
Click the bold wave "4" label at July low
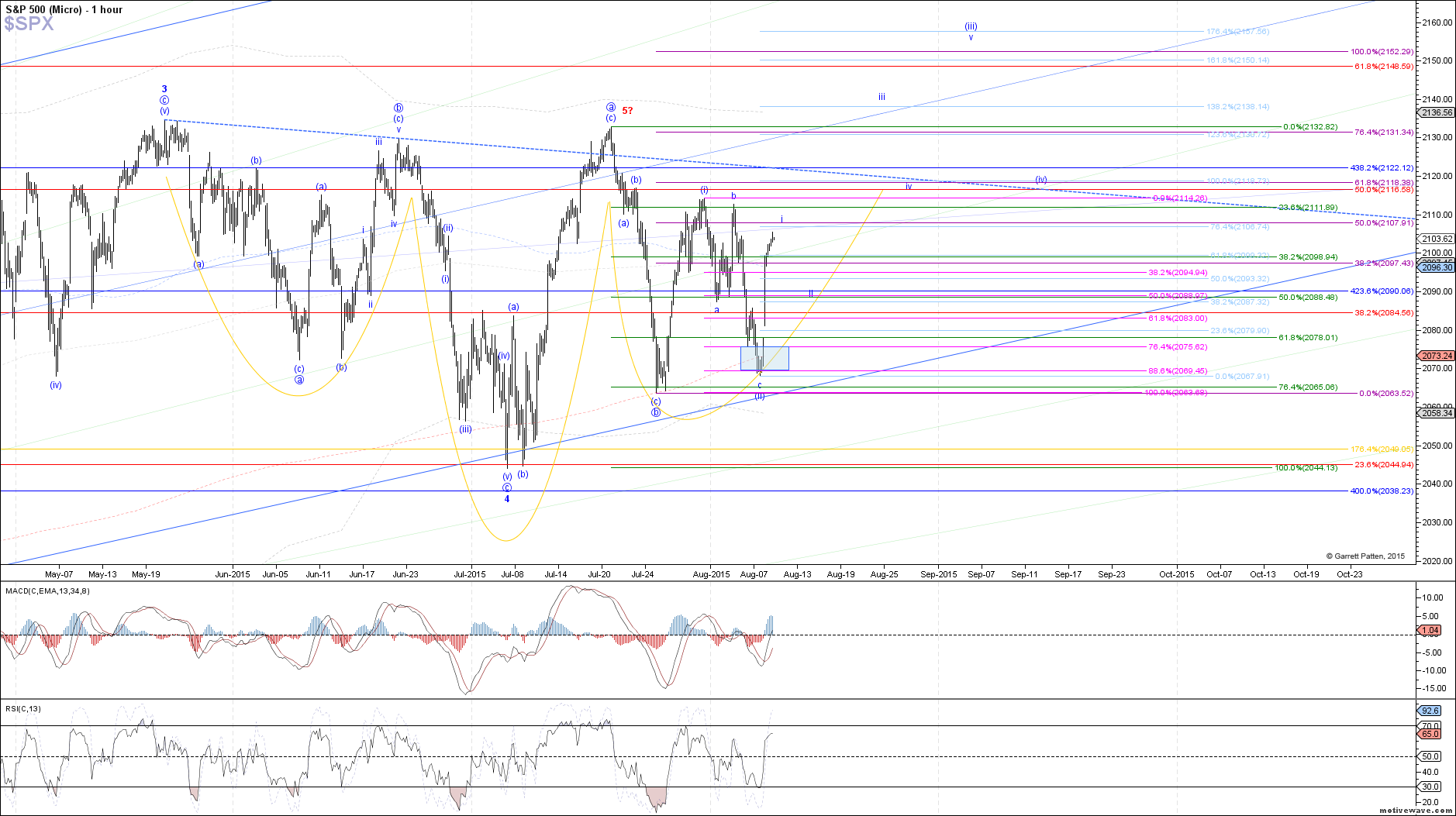[507, 499]
